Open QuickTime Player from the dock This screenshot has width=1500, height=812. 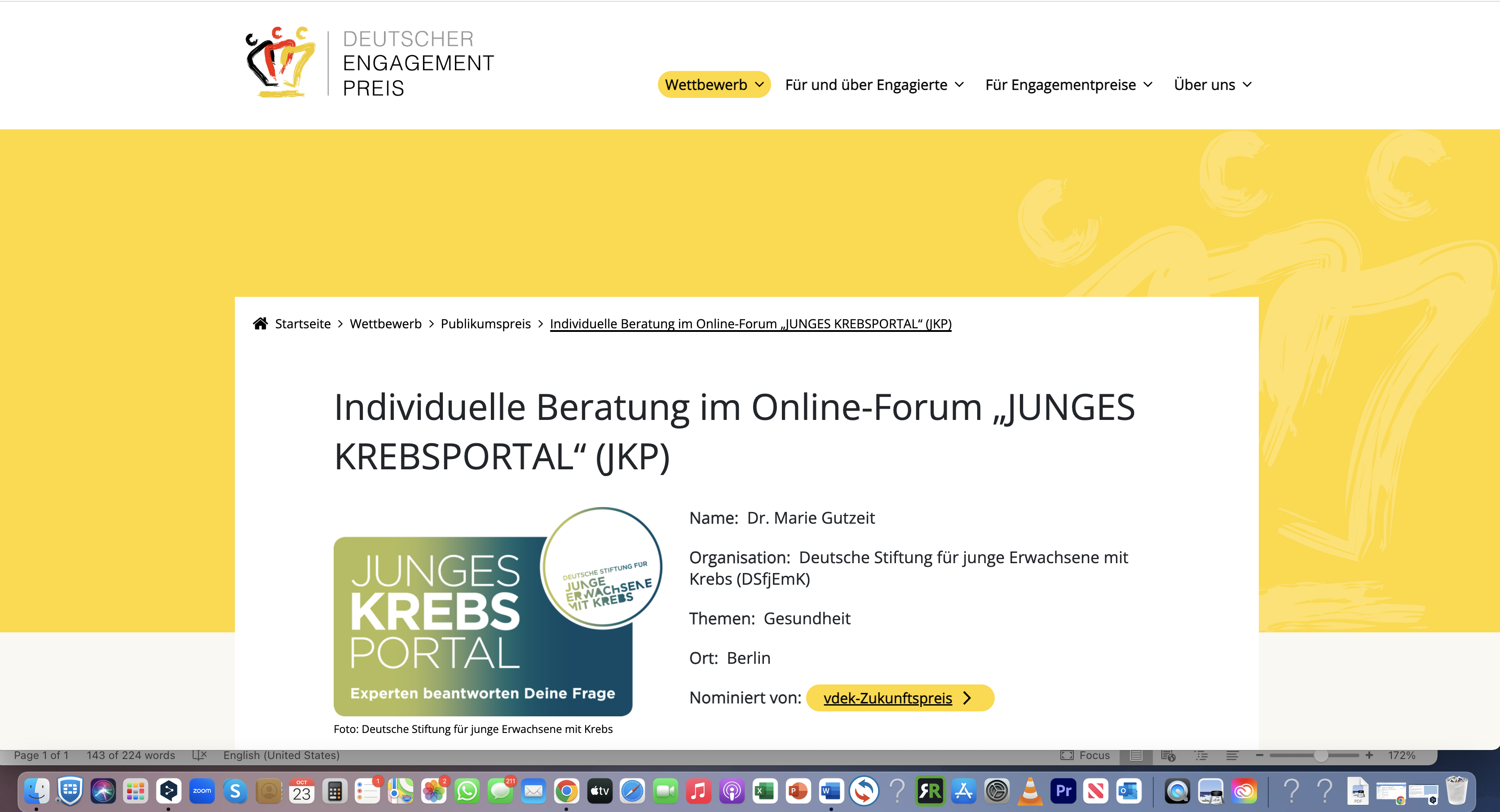tap(1178, 790)
